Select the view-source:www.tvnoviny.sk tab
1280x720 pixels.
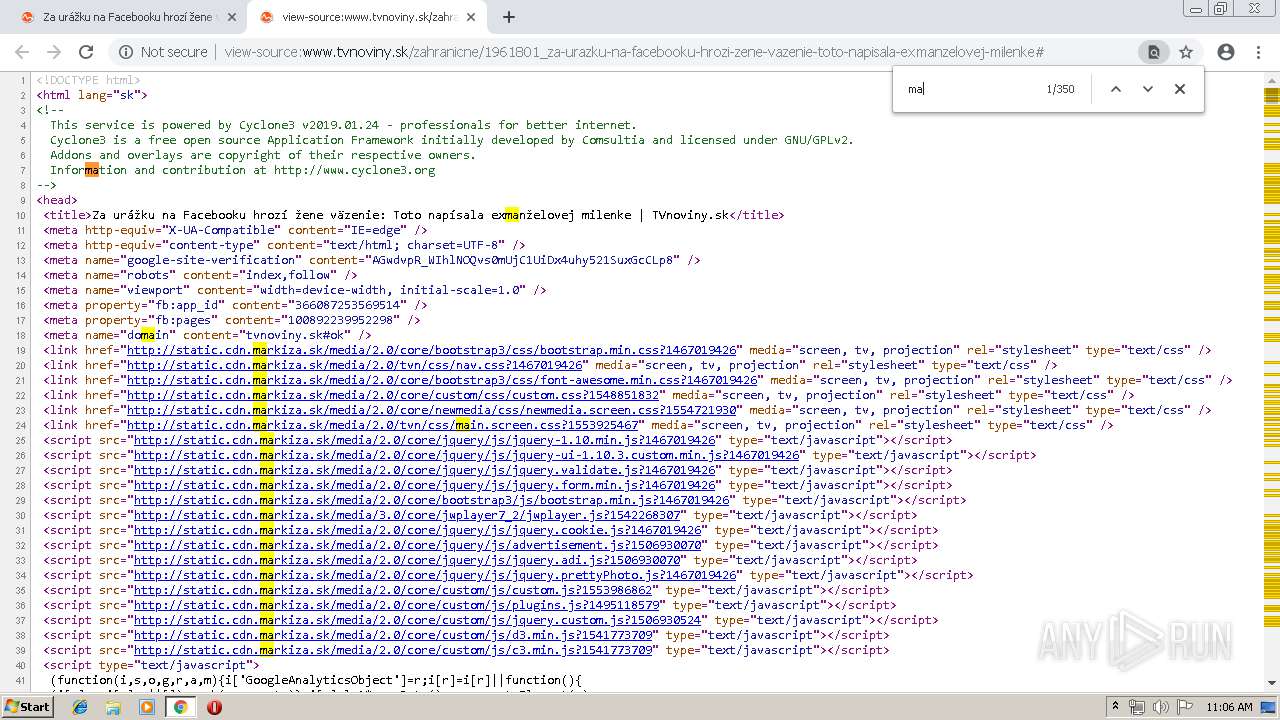366,17
